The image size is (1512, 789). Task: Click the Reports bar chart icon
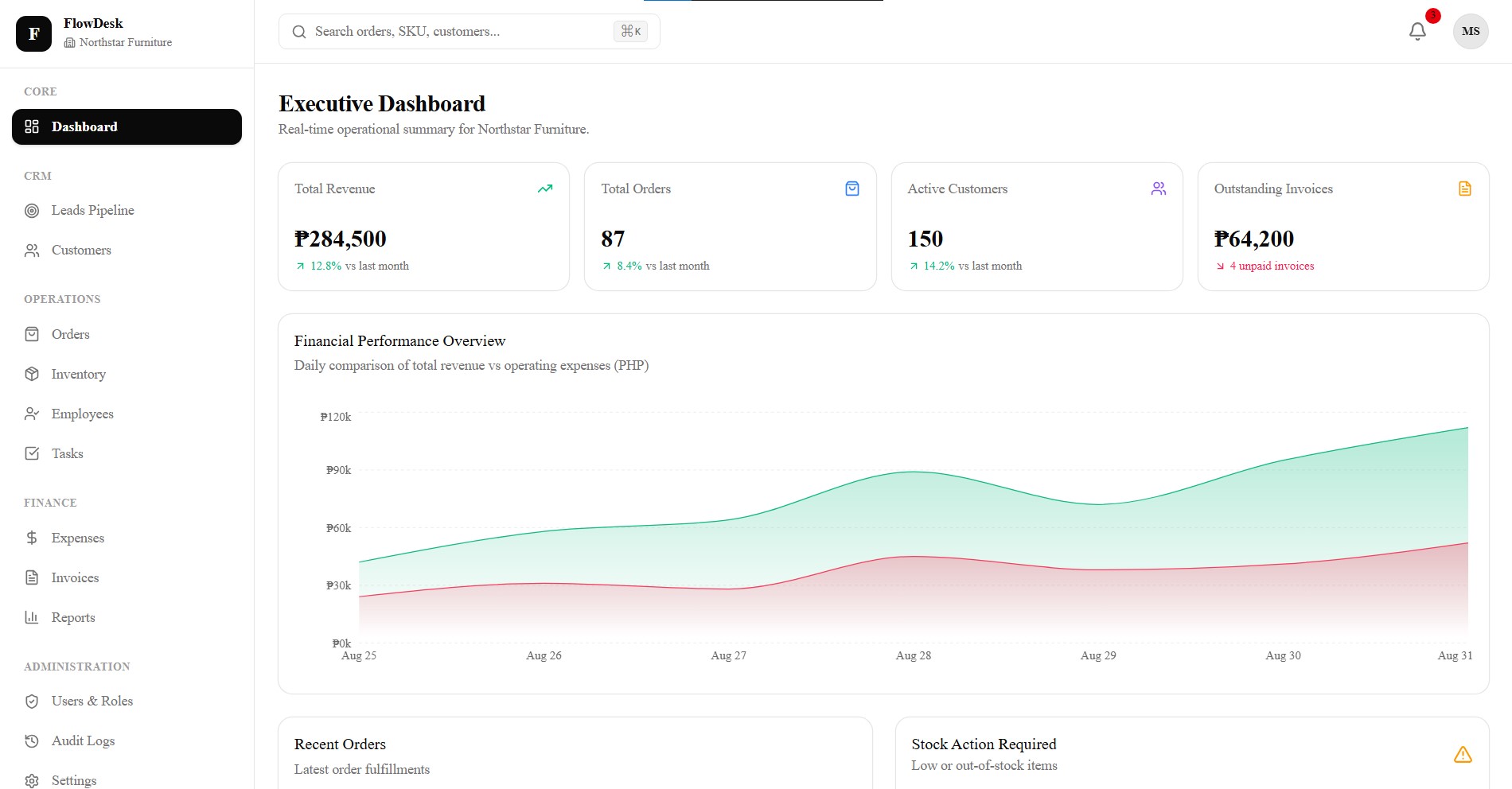click(32, 617)
